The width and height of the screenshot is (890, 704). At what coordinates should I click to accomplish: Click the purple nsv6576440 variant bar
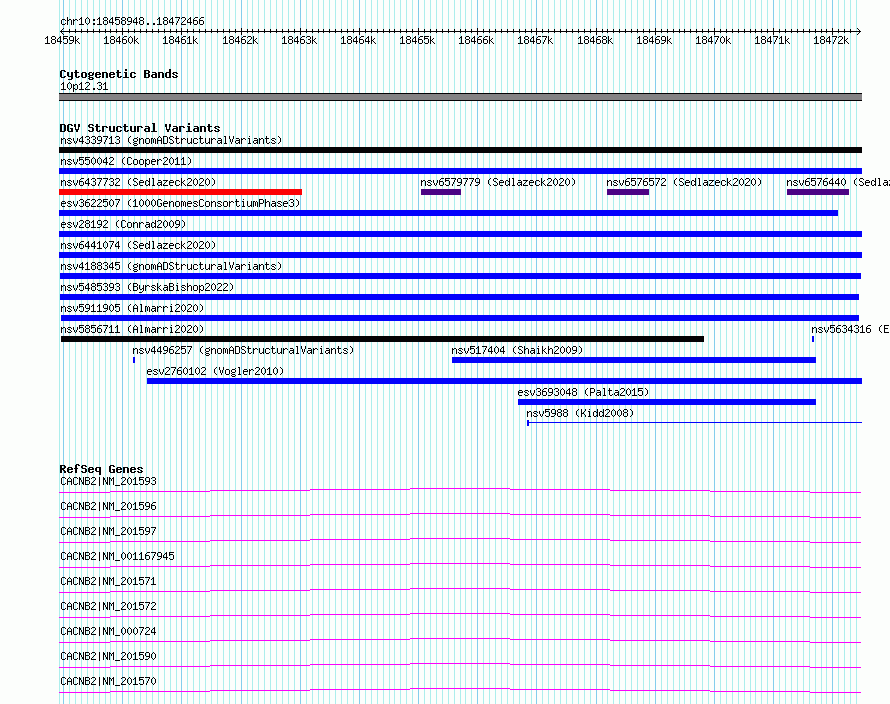pos(818,192)
